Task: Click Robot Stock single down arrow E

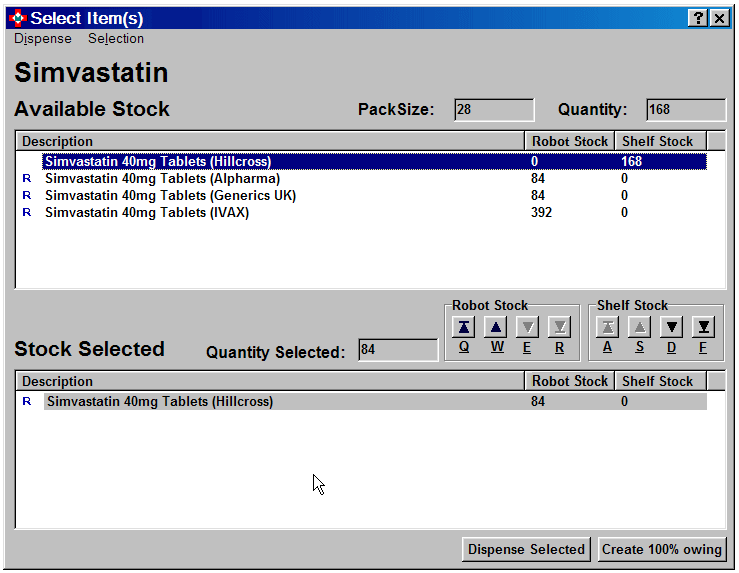Action: pyautogui.click(x=528, y=327)
